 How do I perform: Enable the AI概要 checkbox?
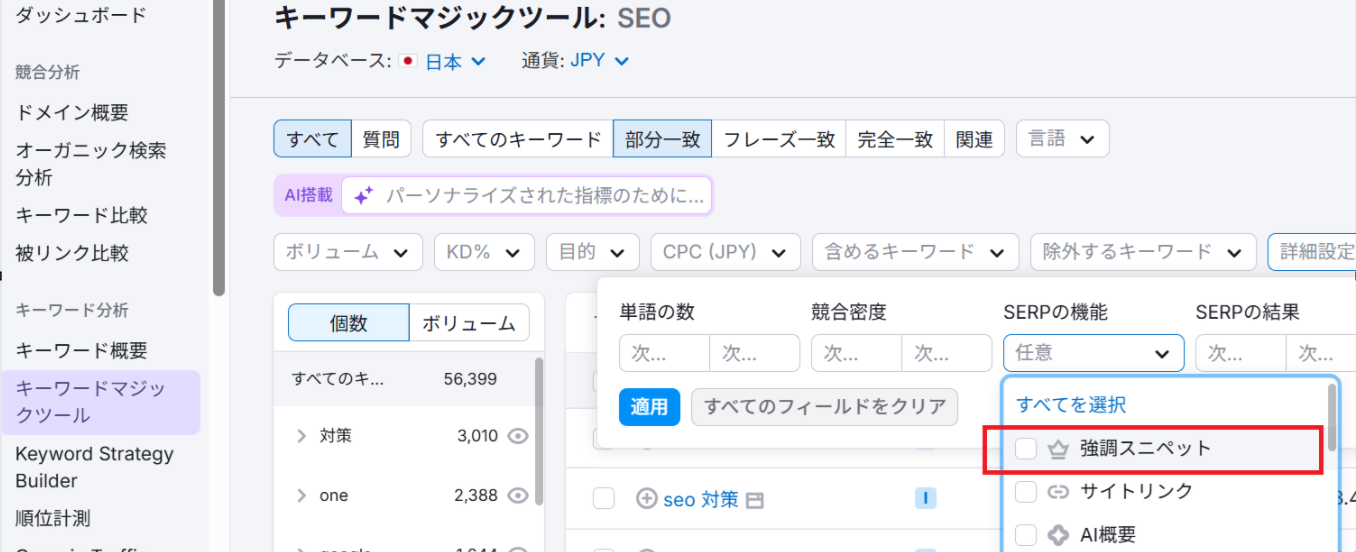[x=1026, y=535]
